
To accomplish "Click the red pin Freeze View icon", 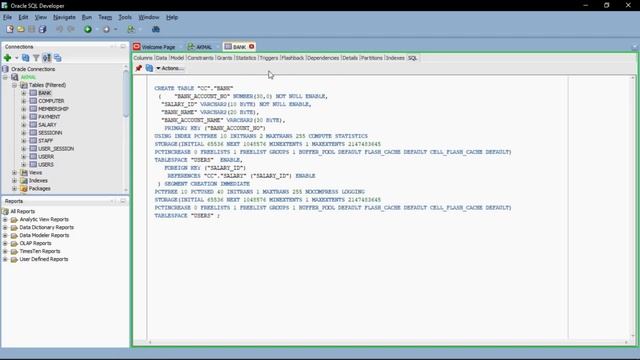I will click(x=139, y=68).
